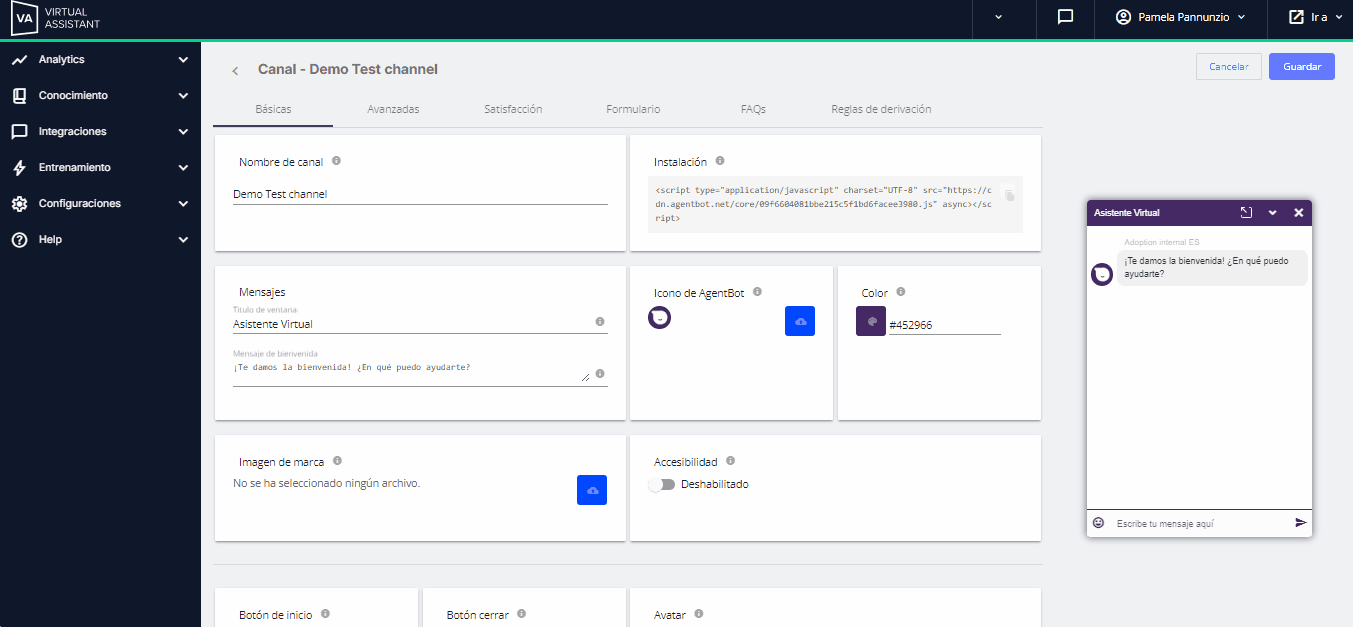Click the Título de ventana input

(411, 324)
